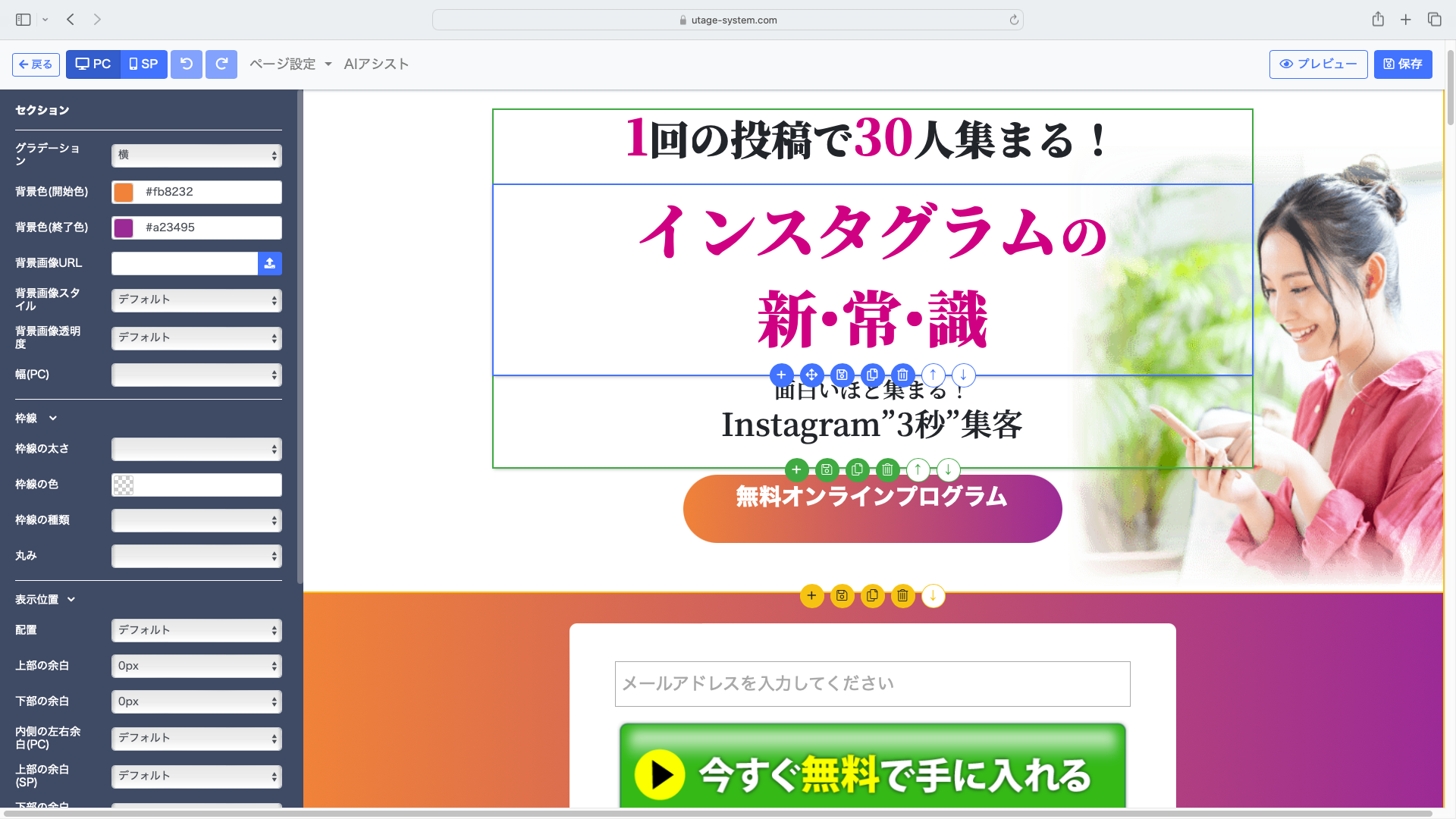Open the 背景画像透明度 dropdown
Viewport: 1456px width, 819px height.
pos(196,338)
